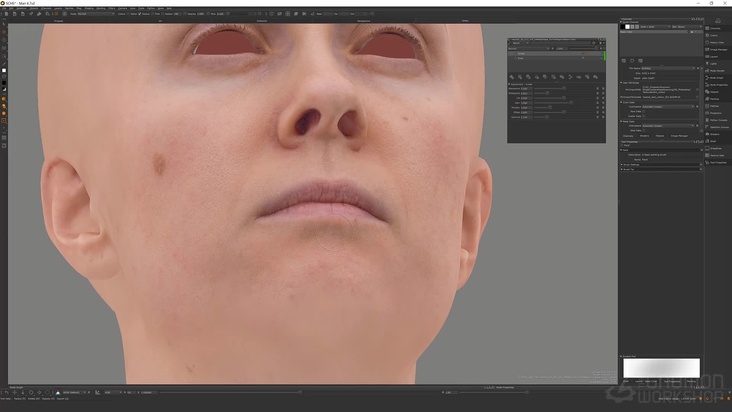Screen dimensions: 732x412
Task: Select the Base layer in the floating panel
Action: [555, 58]
